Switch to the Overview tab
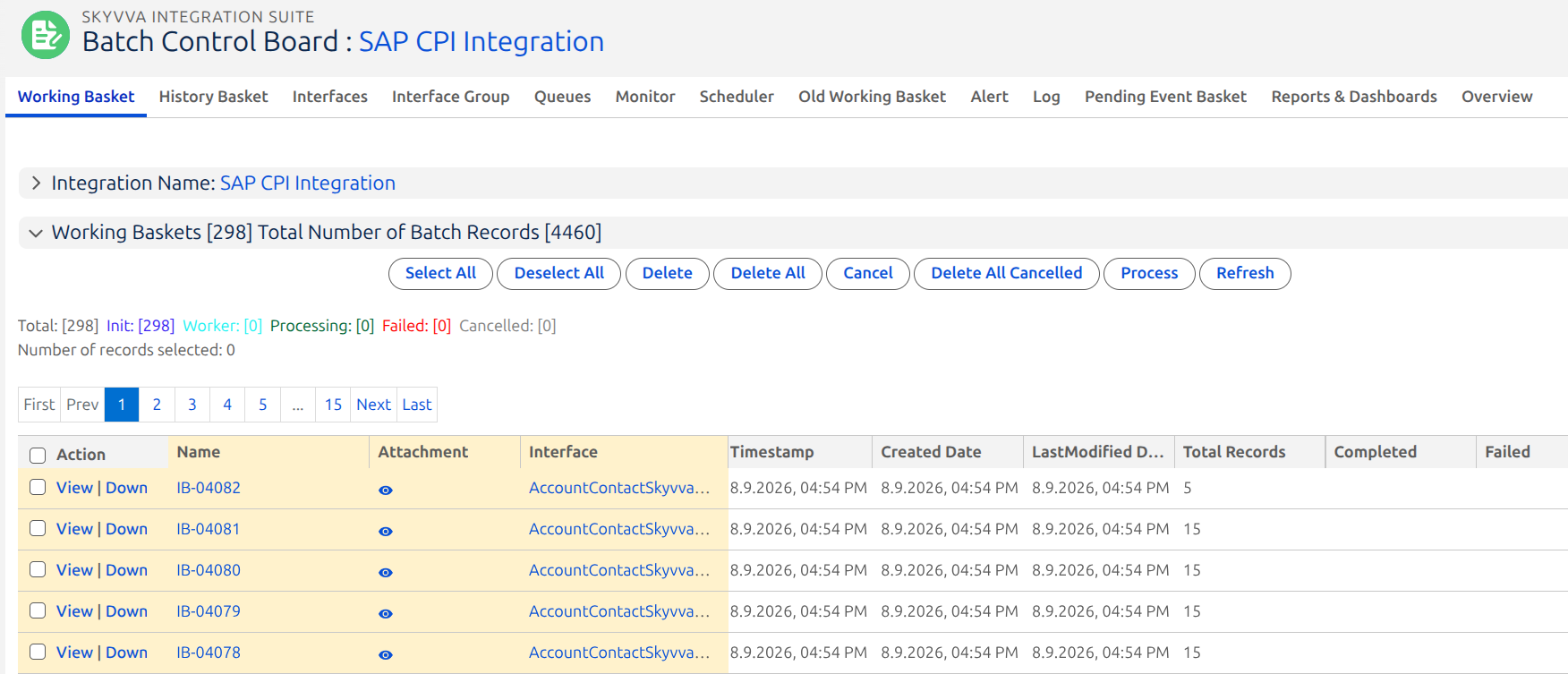This screenshot has width=1568, height=674. [1496, 97]
